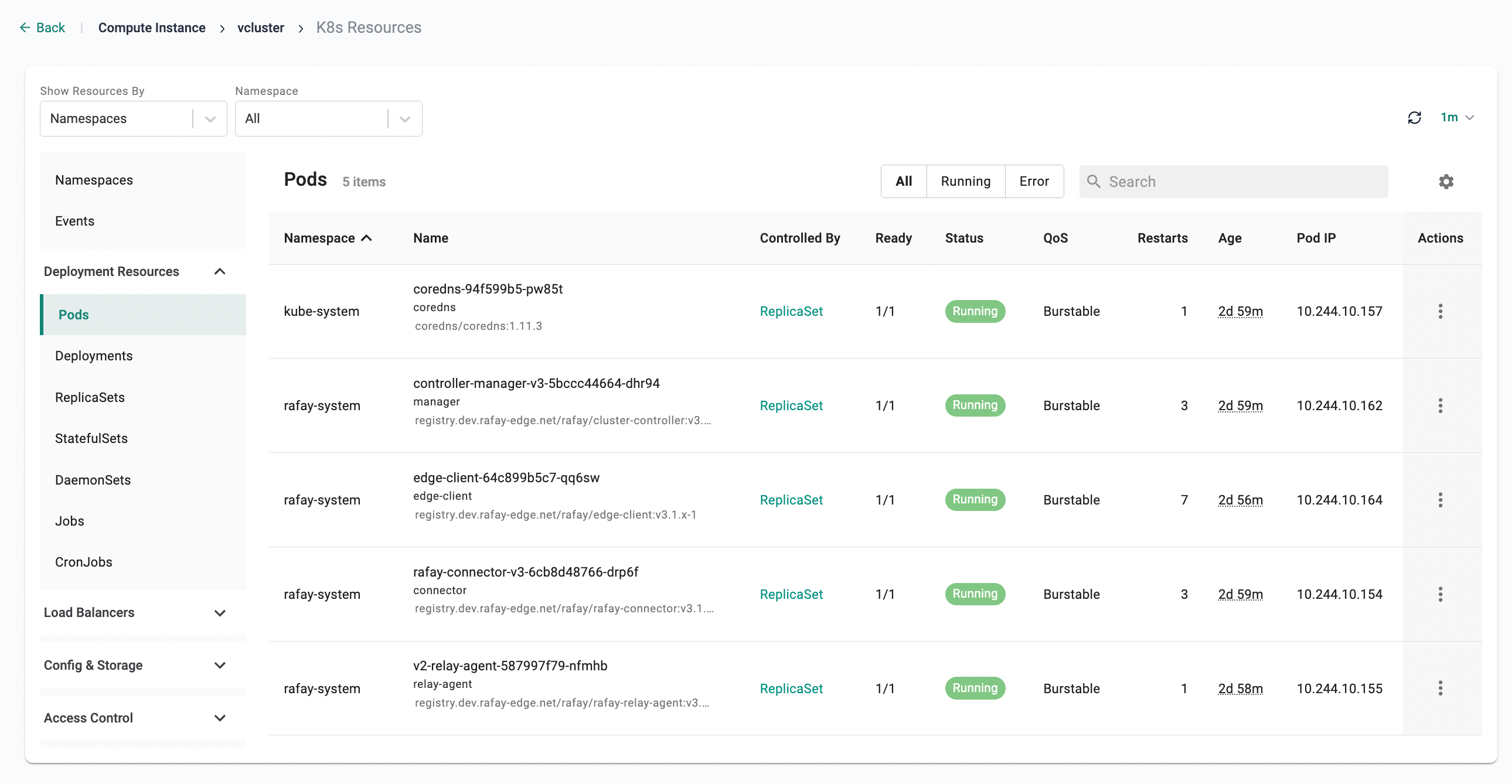This screenshot has height=784, width=1512.
Task: Click age 2d 56m of edge-client
Action: (x=1239, y=500)
